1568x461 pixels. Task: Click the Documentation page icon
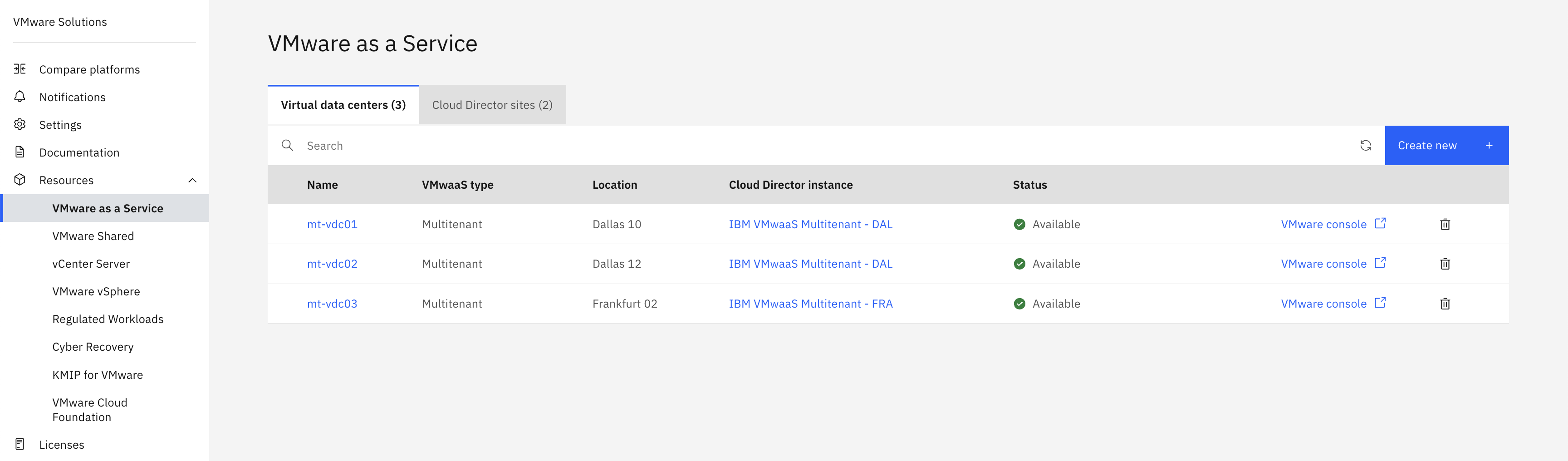(x=20, y=152)
